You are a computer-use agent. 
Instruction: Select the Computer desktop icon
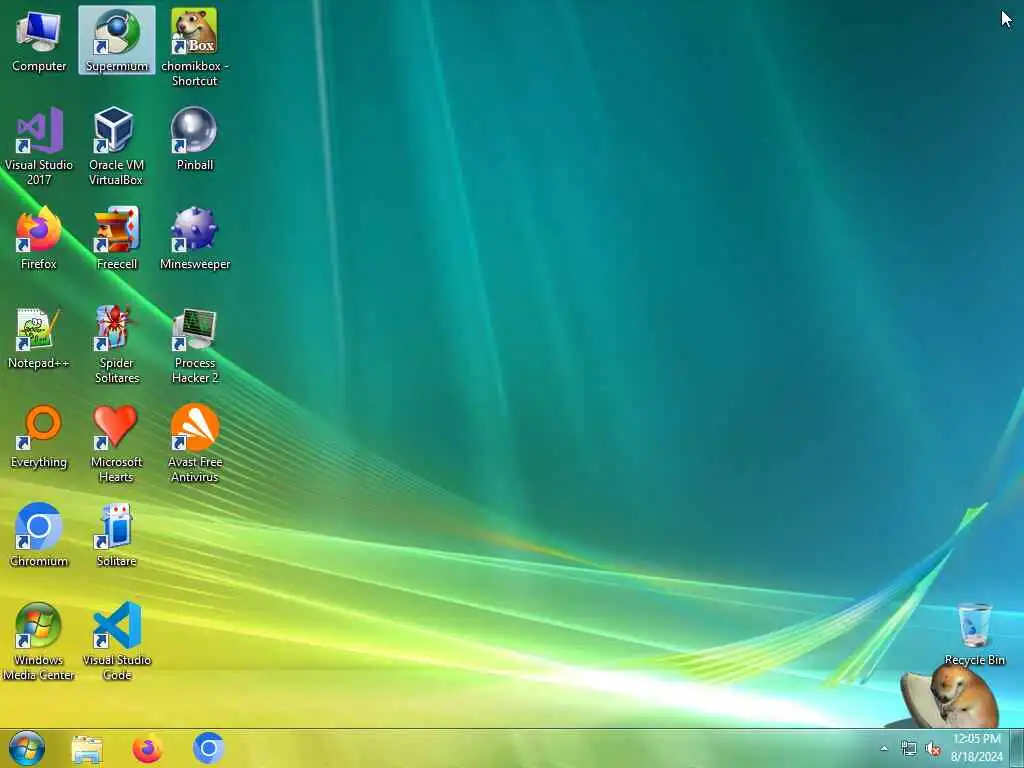(x=39, y=40)
